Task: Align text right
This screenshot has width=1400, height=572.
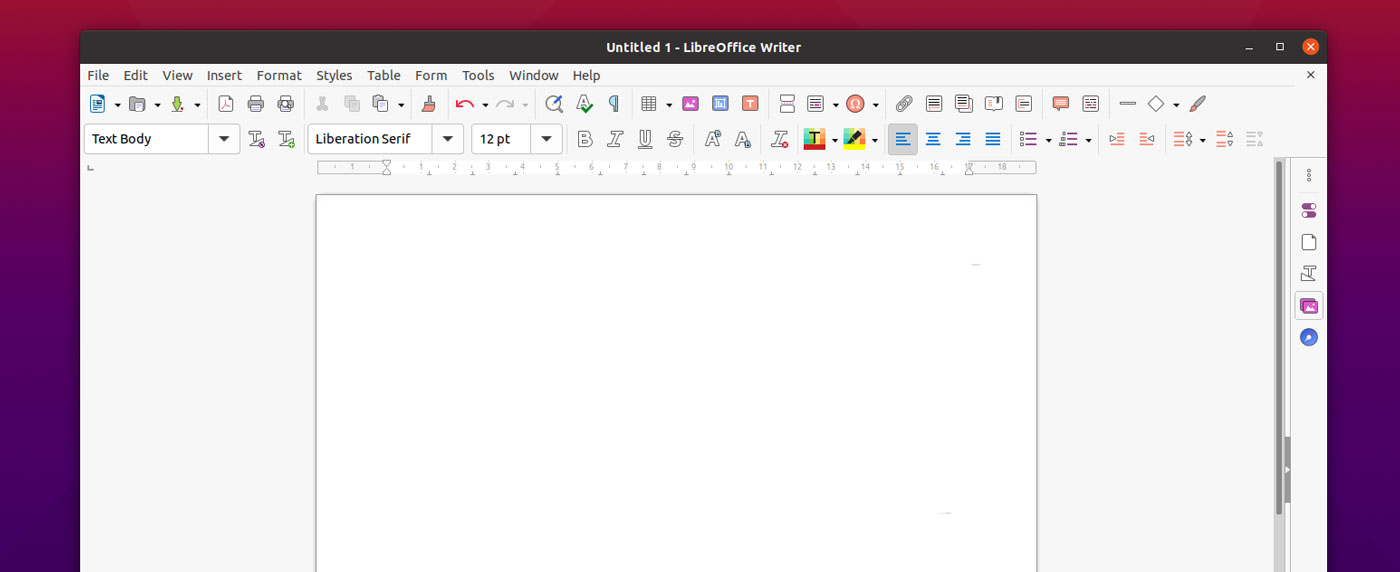Action: tap(963, 139)
